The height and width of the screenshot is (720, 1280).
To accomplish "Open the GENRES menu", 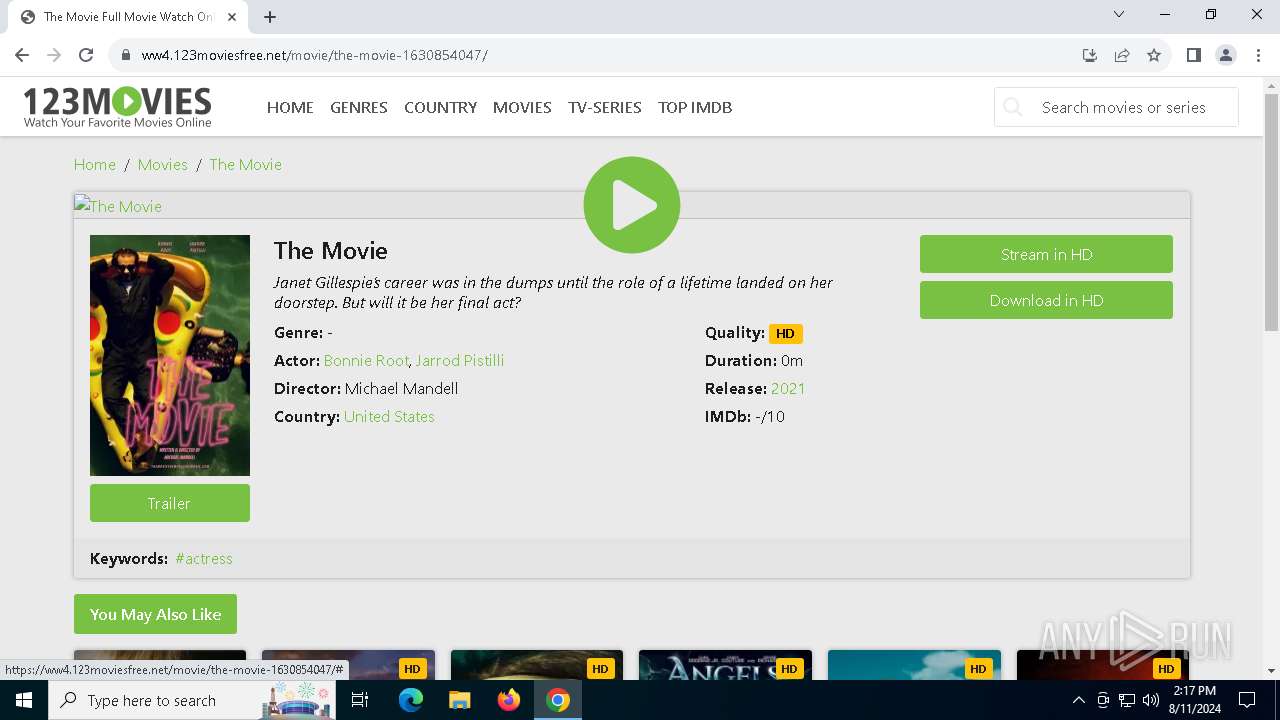I will coord(359,107).
